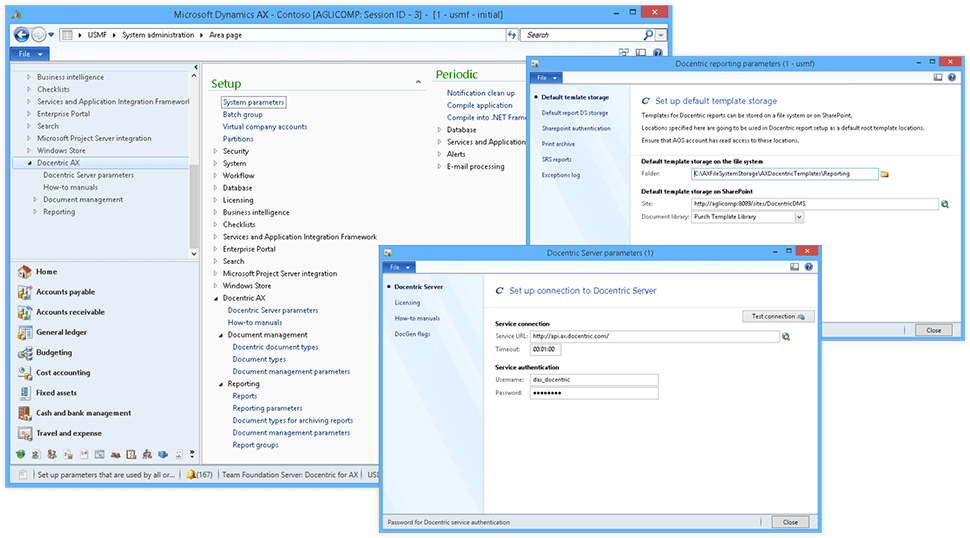Click the Username field
Screen dimensions: 970x538
594,380
